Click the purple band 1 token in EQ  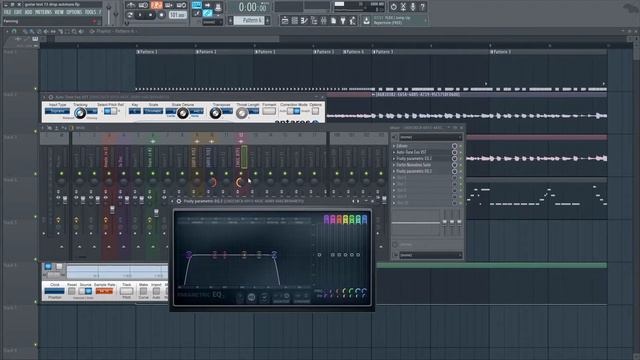pos(326,219)
